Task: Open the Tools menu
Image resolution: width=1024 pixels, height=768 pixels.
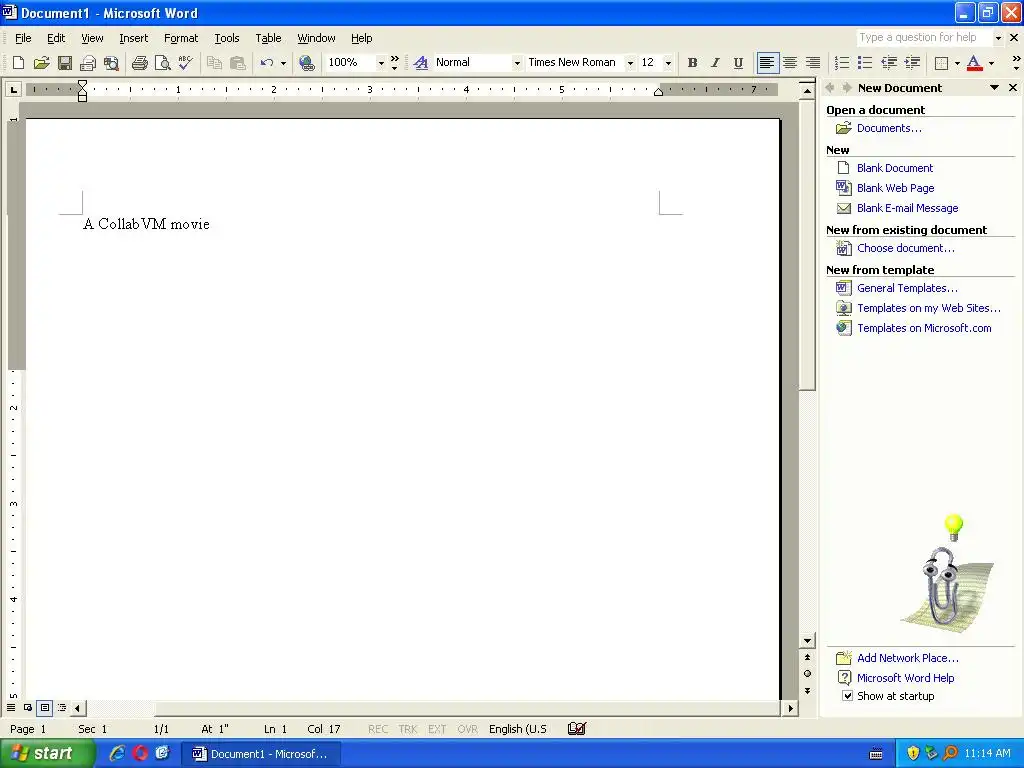Action: [x=227, y=38]
